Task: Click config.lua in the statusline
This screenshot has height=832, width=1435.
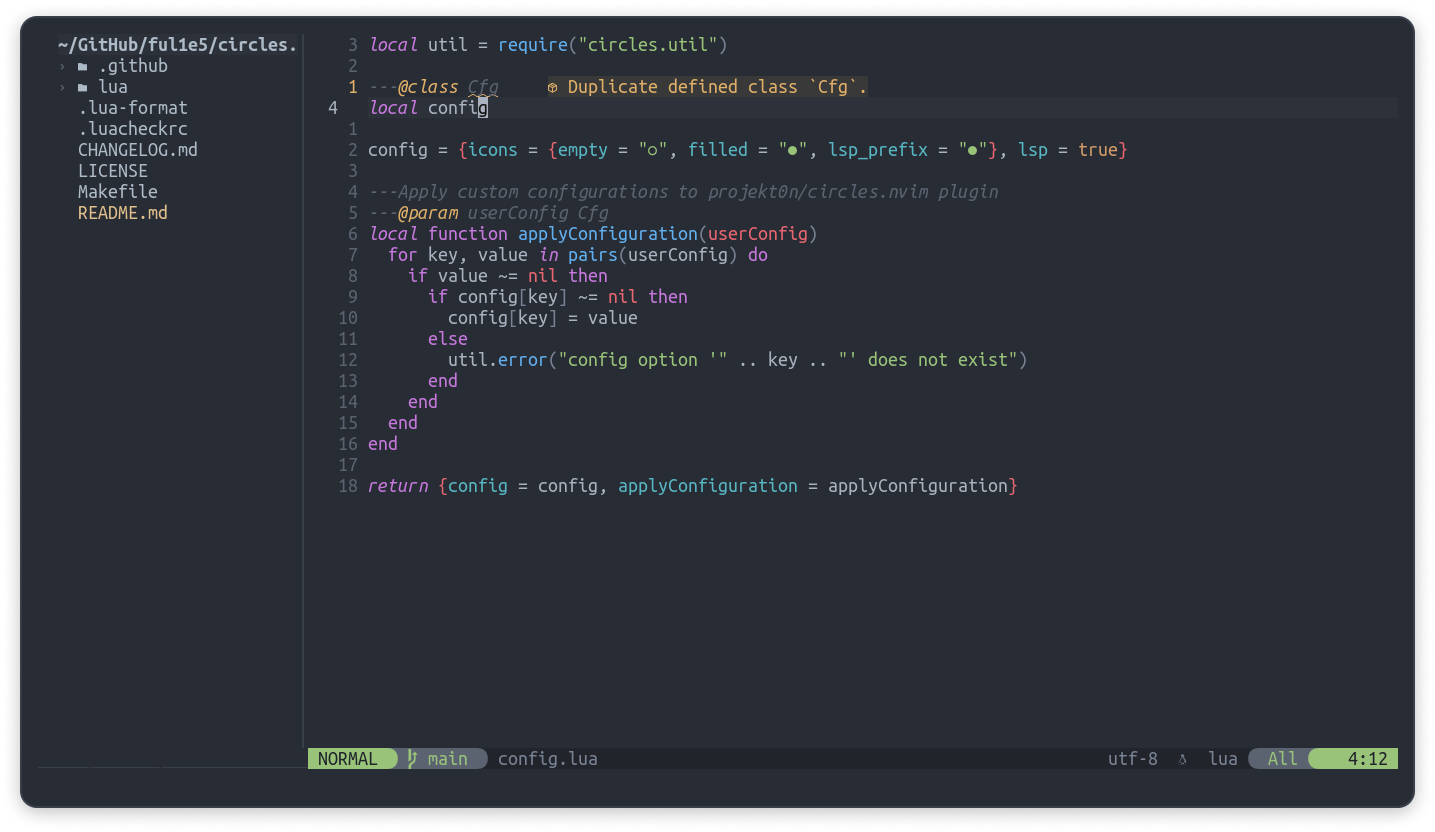Action: point(547,758)
